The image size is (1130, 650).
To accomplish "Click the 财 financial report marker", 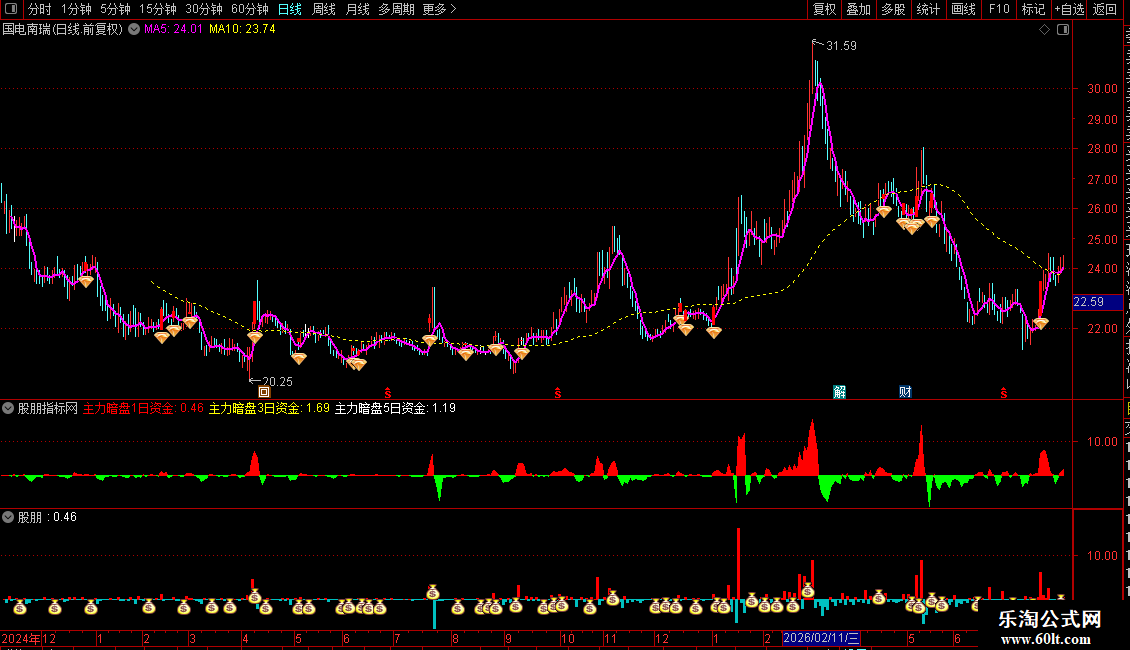I will (905, 392).
